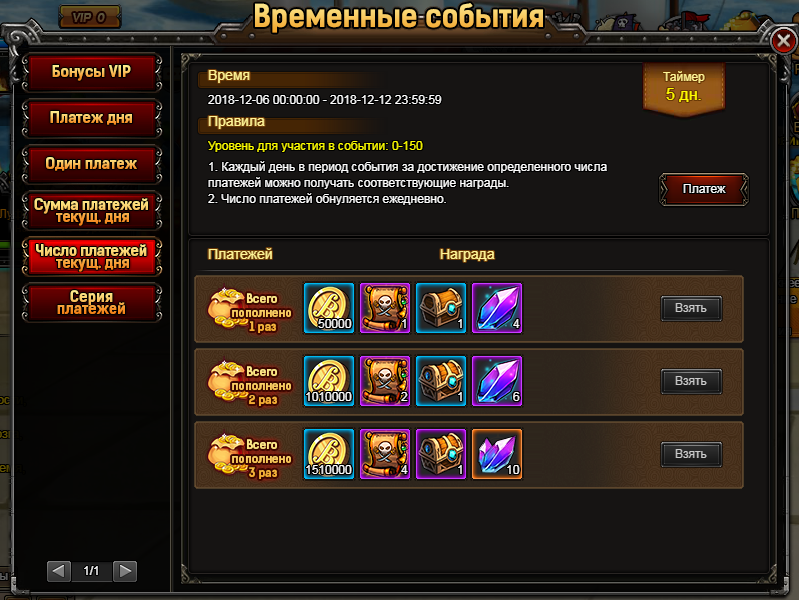799x600 pixels.
Task: Select the purple crystal with quantity 4
Action: click(497, 308)
